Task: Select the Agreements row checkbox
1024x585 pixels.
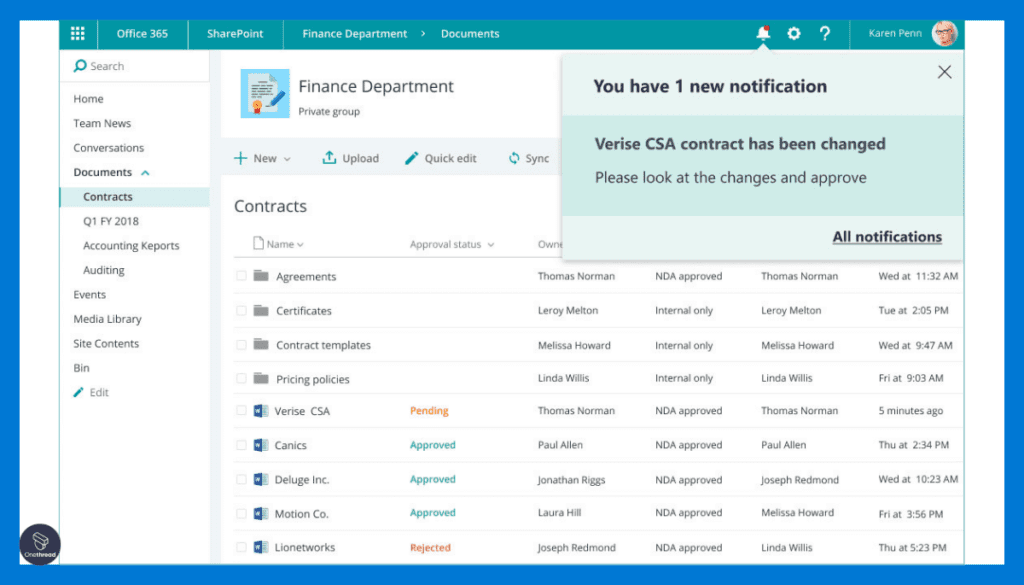Action: click(241, 276)
